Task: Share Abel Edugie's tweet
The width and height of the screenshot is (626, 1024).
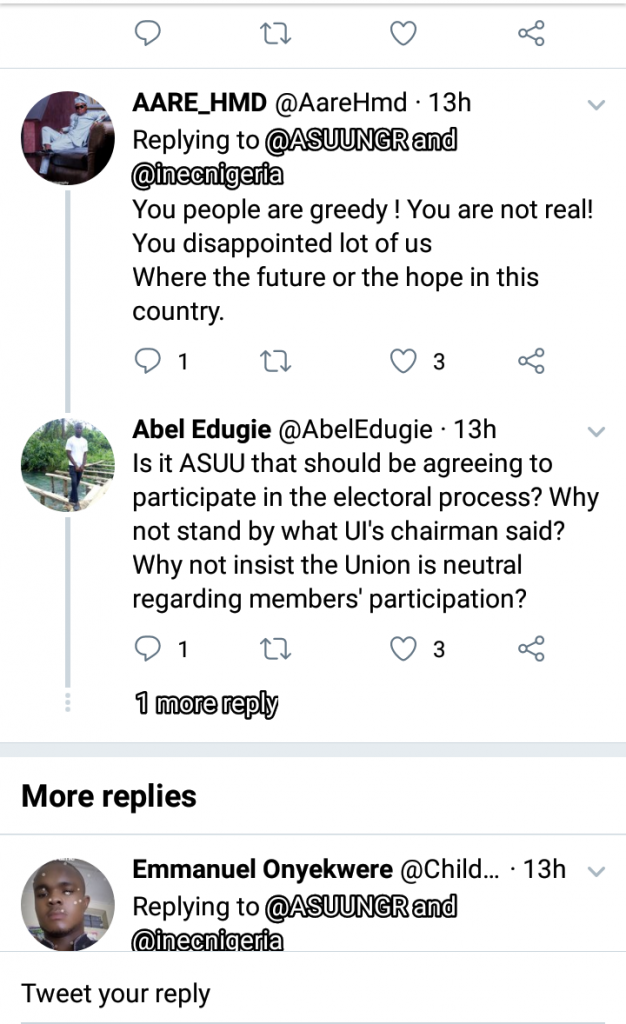Action: [x=531, y=649]
